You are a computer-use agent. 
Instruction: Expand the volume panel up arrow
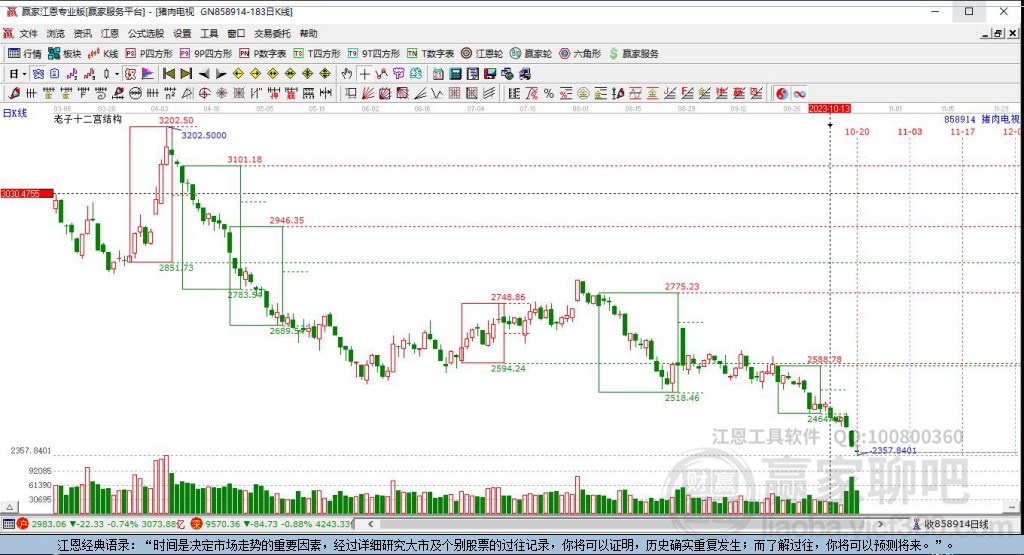[9, 507]
